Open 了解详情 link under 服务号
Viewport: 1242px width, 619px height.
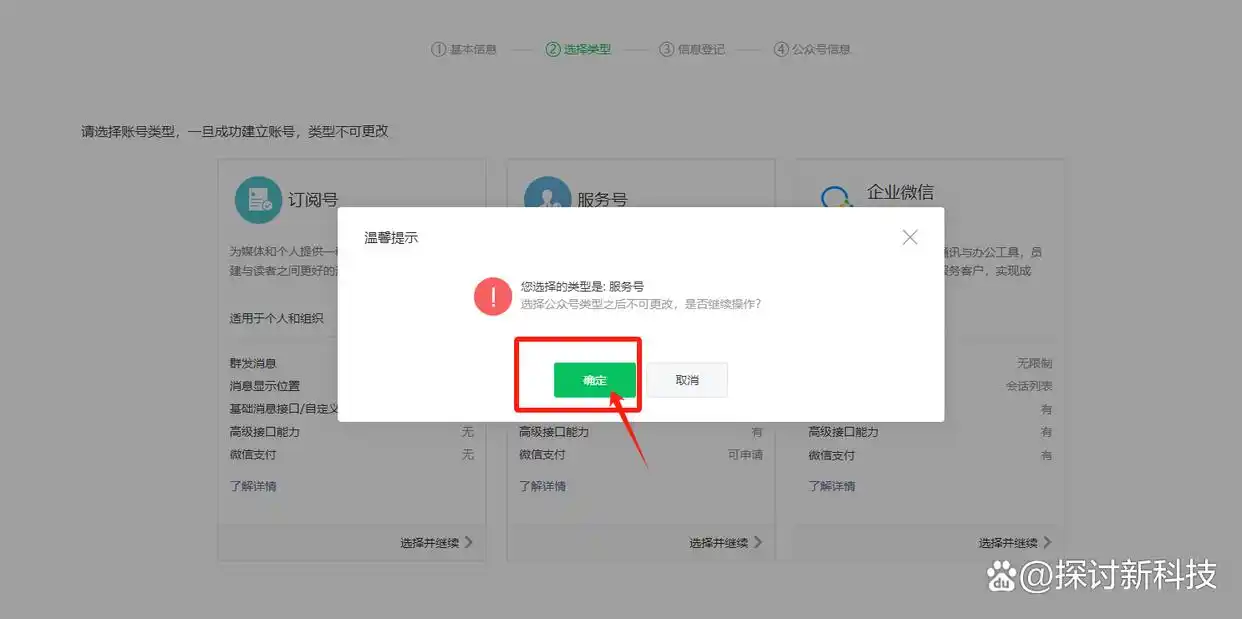(x=542, y=486)
